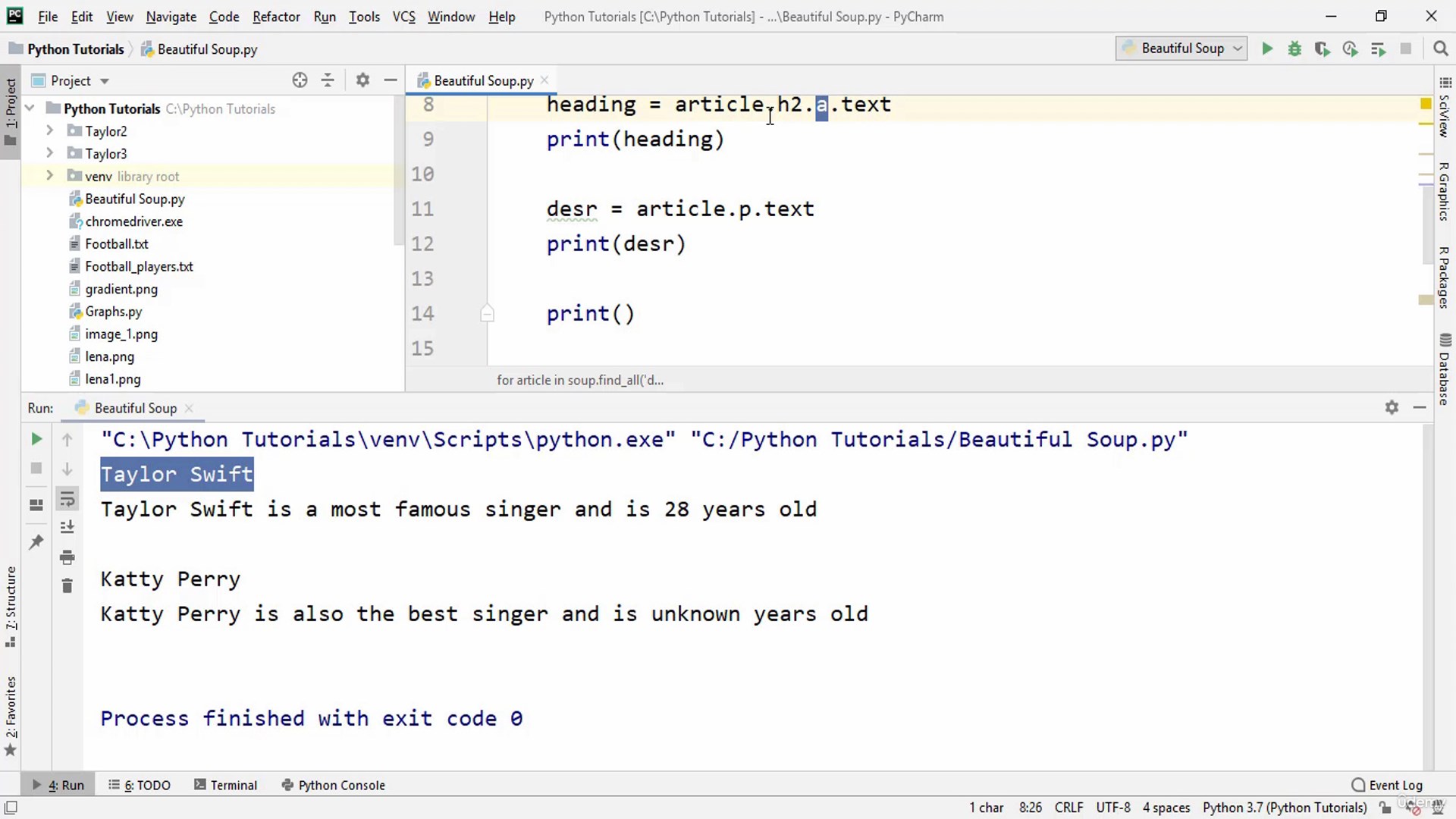Image resolution: width=1456 pixels, height=819 pixels.
Task: Pin the Run tab
Action: 36,541
